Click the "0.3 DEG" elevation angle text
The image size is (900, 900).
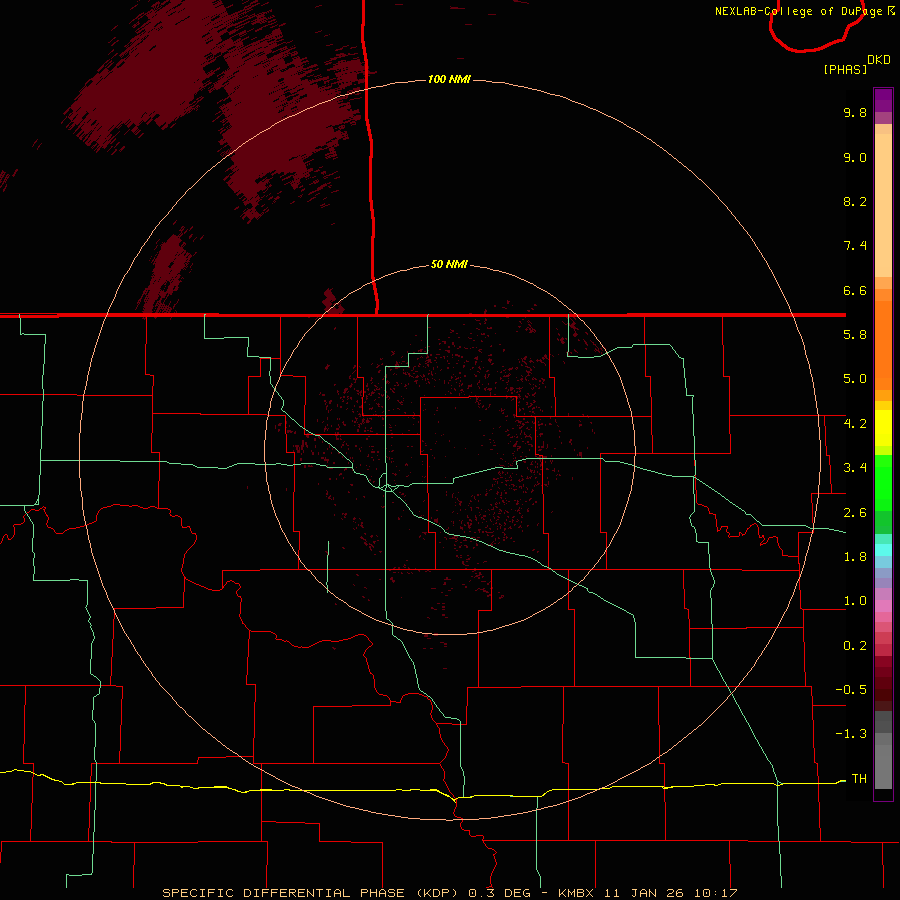[499, 893]
